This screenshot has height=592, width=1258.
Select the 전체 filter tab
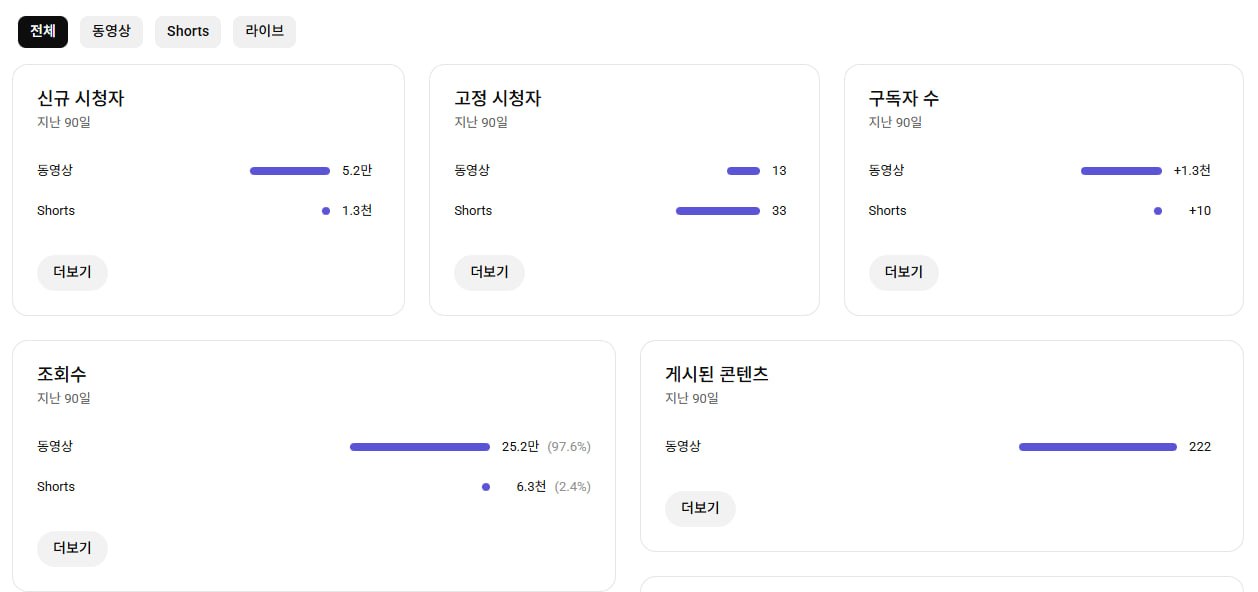[x=43, y=31]
